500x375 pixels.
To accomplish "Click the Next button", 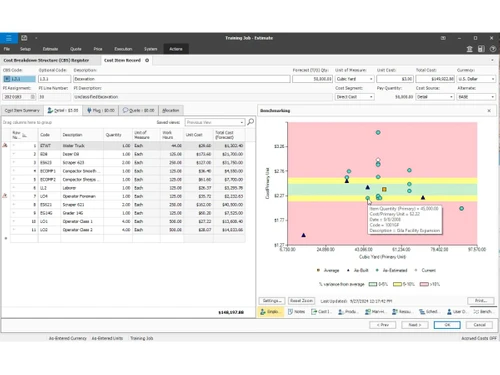I will pos(415,325).
